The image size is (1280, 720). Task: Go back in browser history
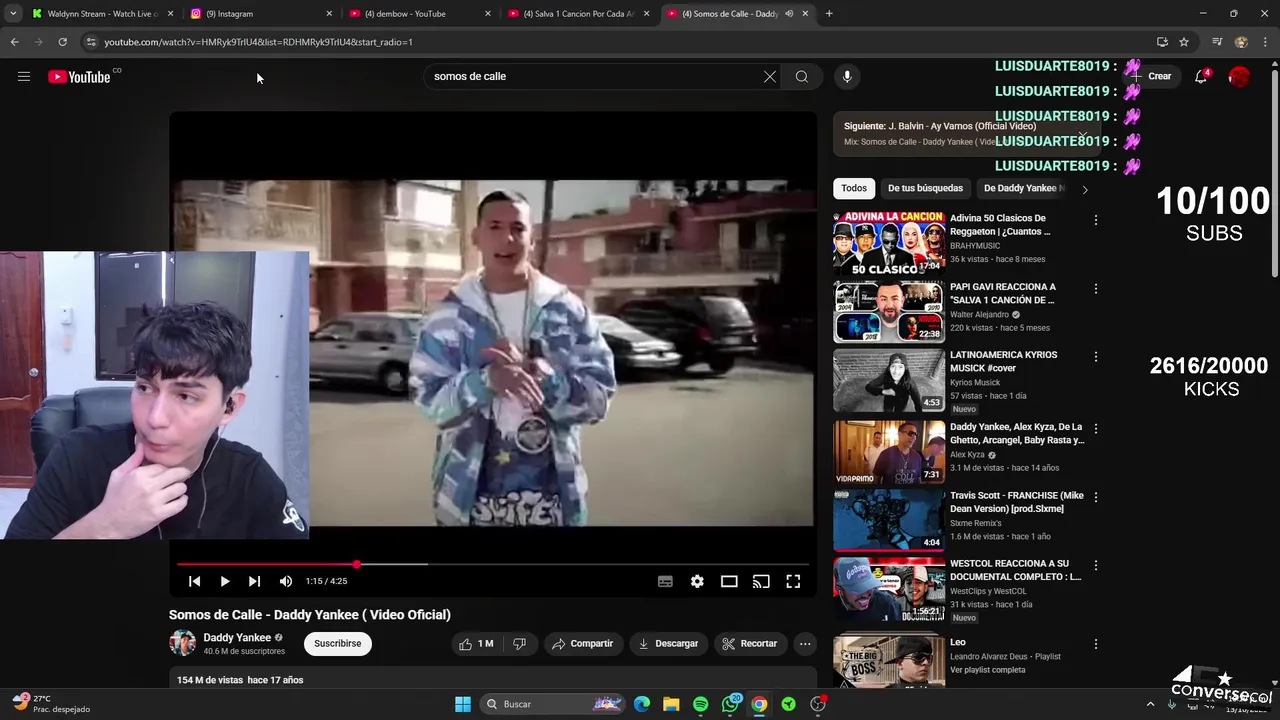pos(14,42)
